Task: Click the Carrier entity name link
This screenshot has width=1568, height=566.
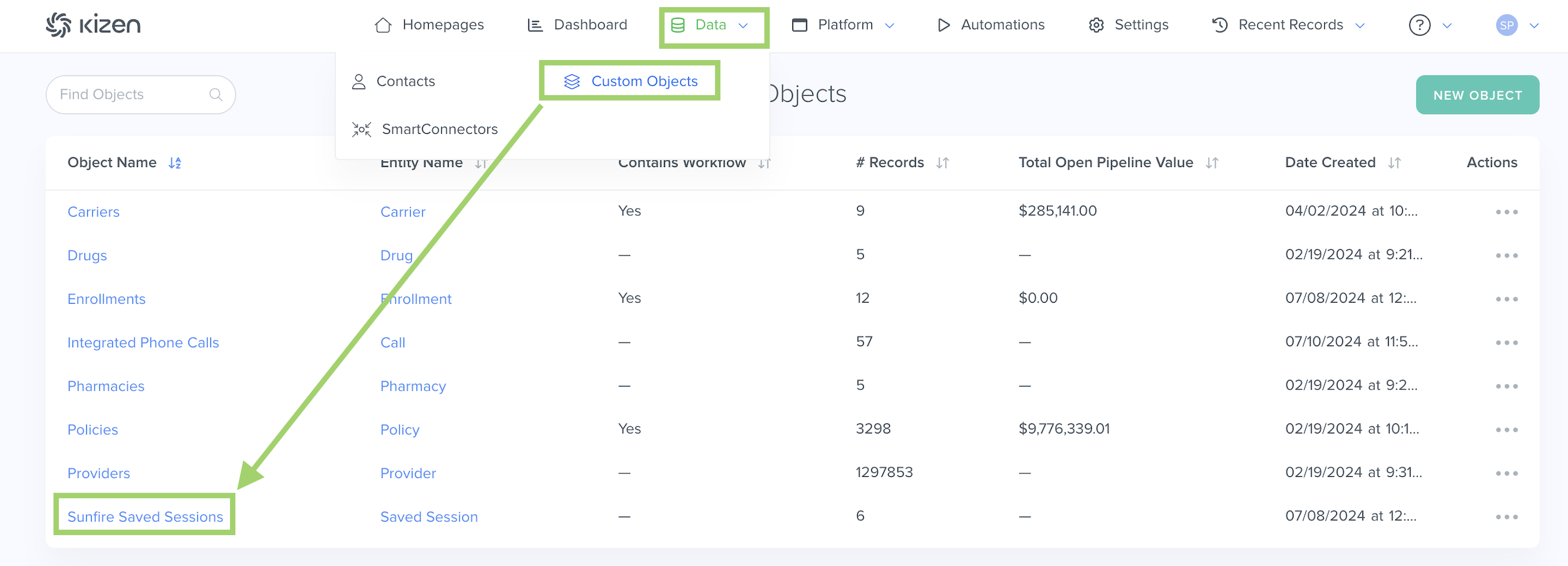Action: click(403, 212)
